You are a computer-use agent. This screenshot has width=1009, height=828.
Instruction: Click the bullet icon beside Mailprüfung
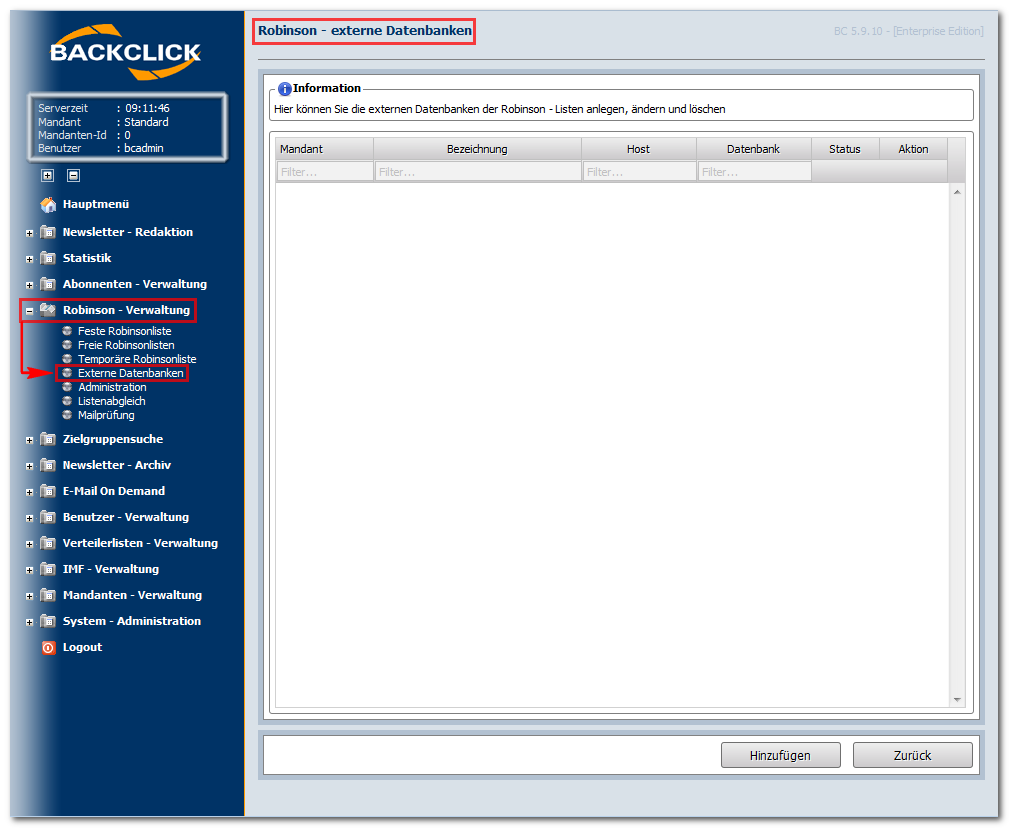point(67,415)
